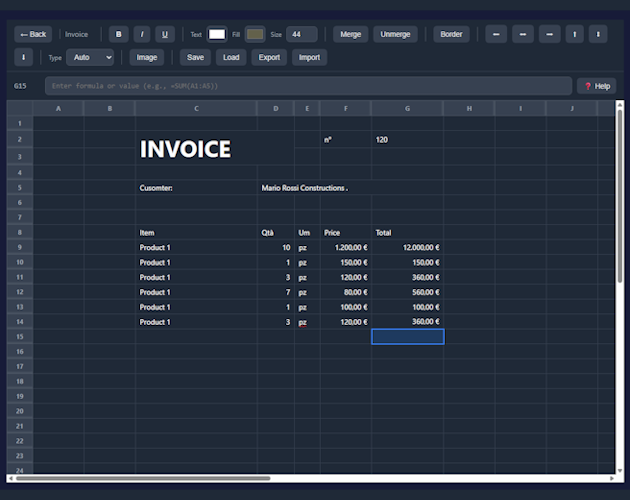
Task: Open the Help button with question mark
Action: [x=597, y=86]
